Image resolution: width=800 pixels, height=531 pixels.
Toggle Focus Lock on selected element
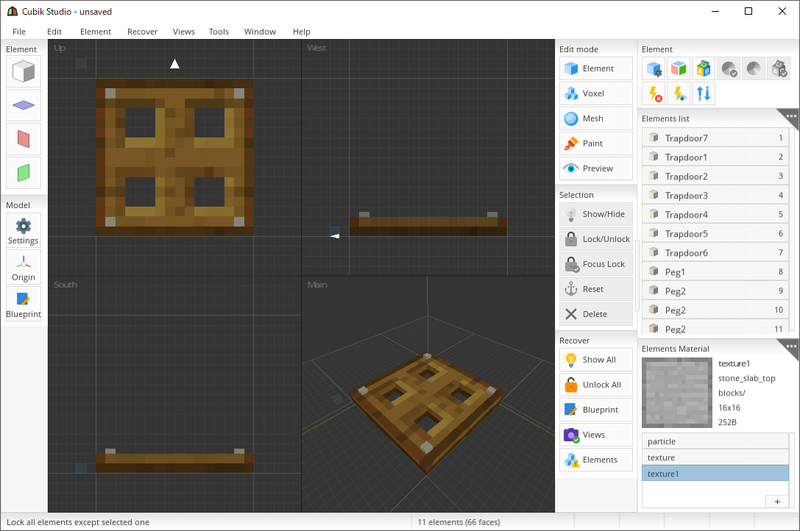pos(596,264)
